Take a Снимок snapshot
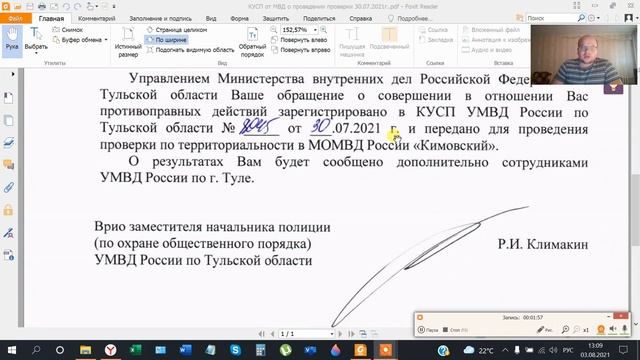The width and height of the screenshot is (640, 360). (x=68, y=30)
